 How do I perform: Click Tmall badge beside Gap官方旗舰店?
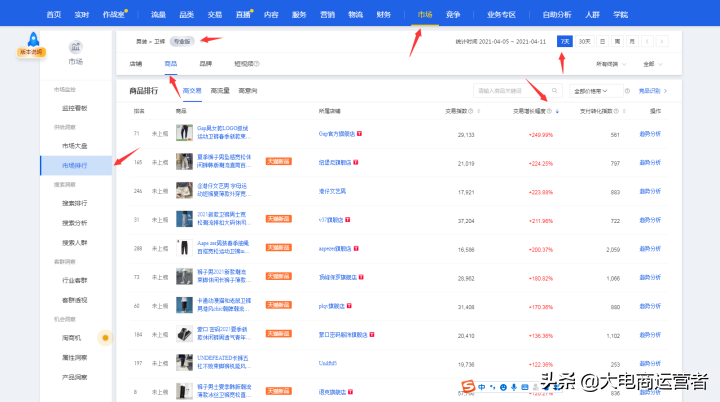pyautogui.click(x=360, y=134)
